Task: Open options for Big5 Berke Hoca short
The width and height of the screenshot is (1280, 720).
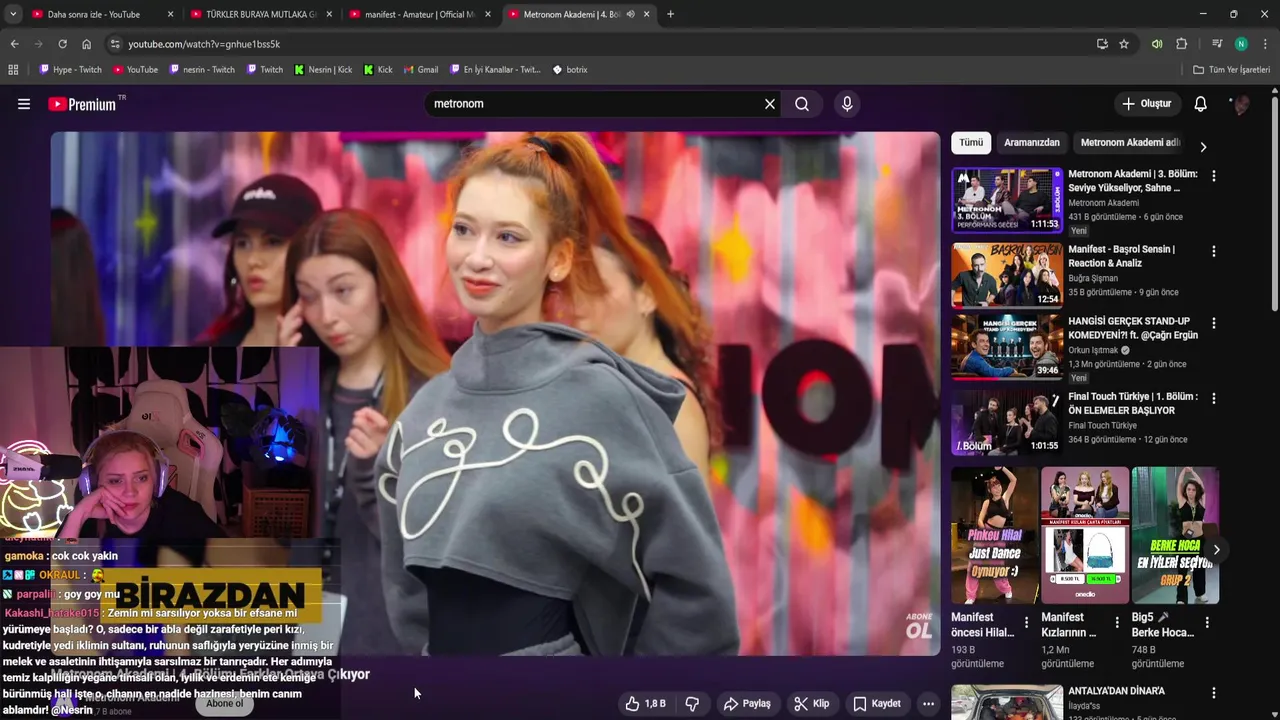Action: click(1207, 622)
